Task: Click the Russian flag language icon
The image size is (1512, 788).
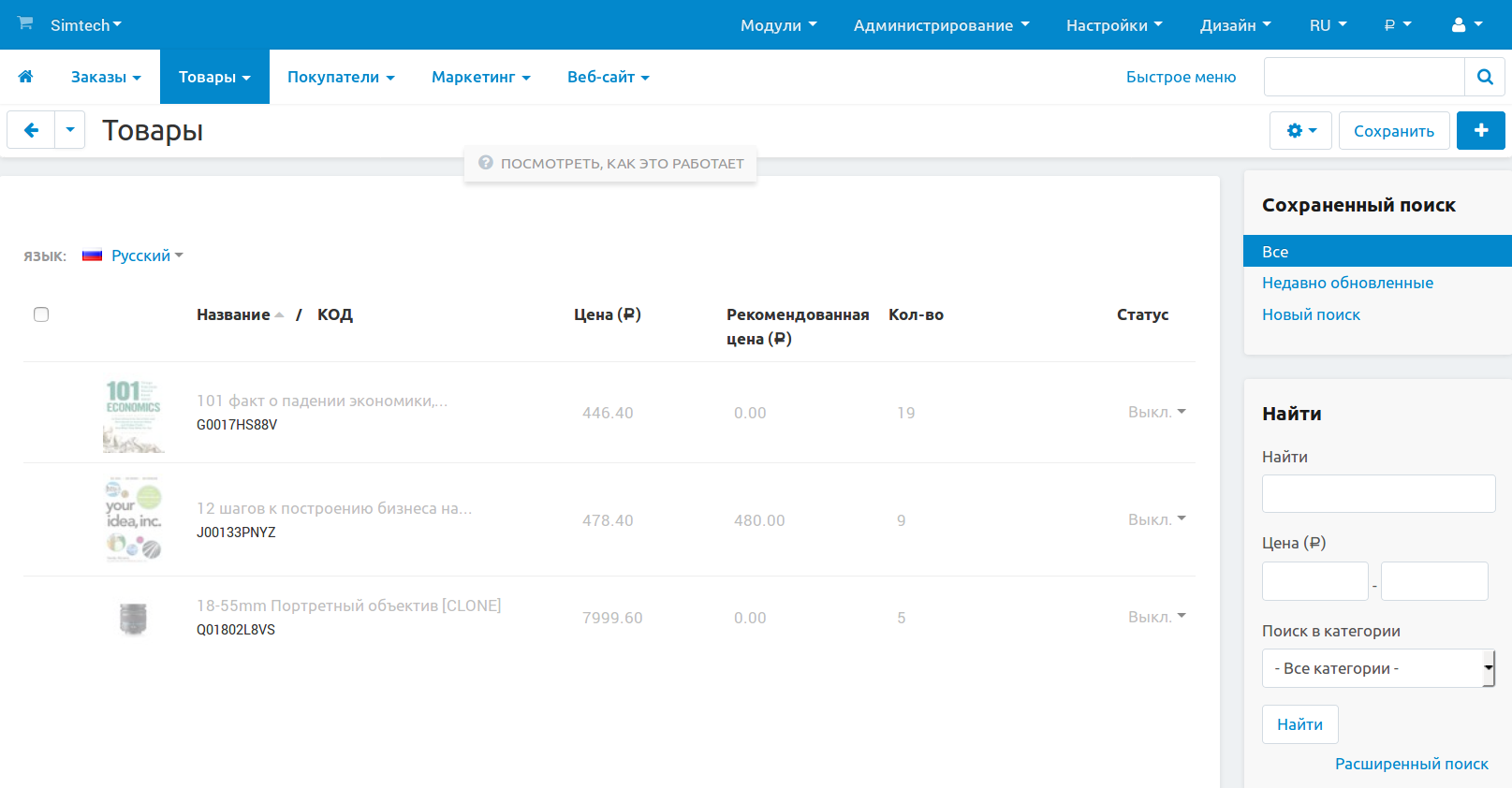Action: pyautogui.click(x=92, y=255)
